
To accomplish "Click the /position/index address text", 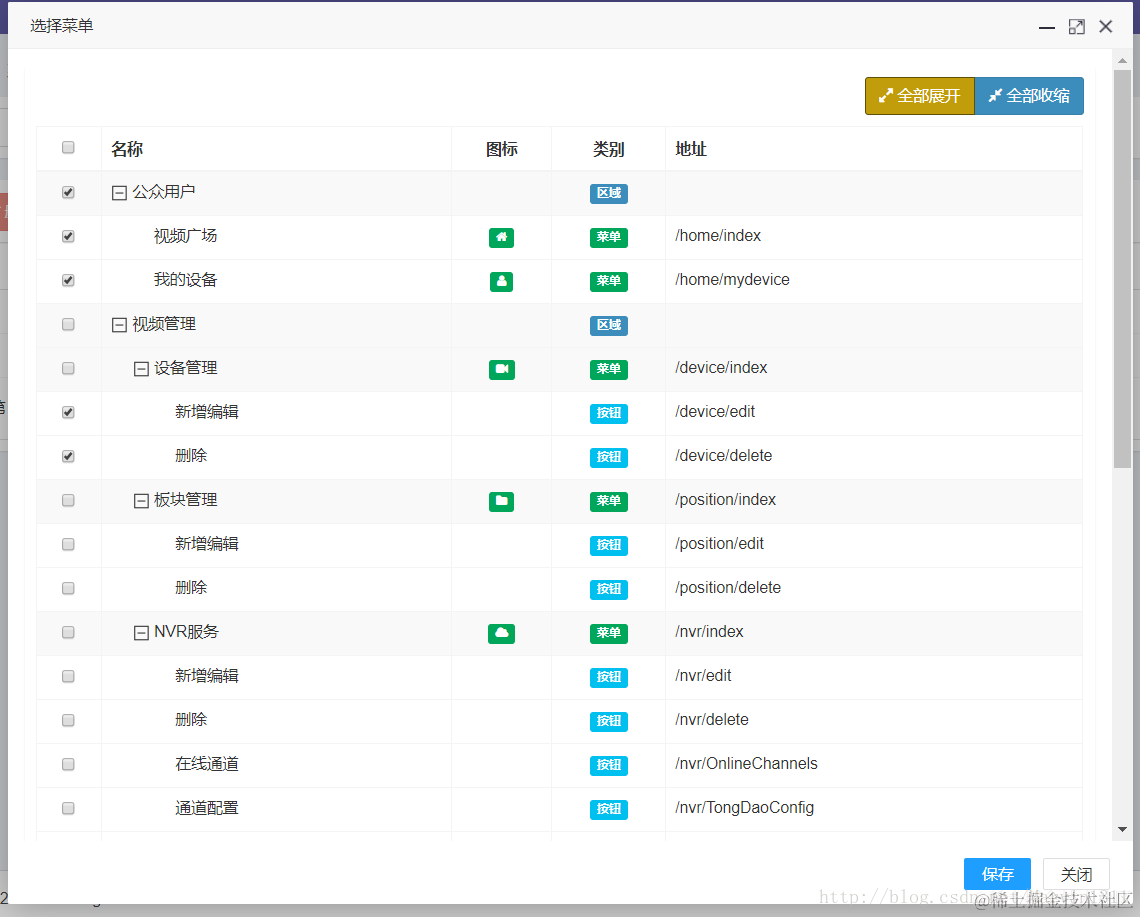I will coord(725,500).
